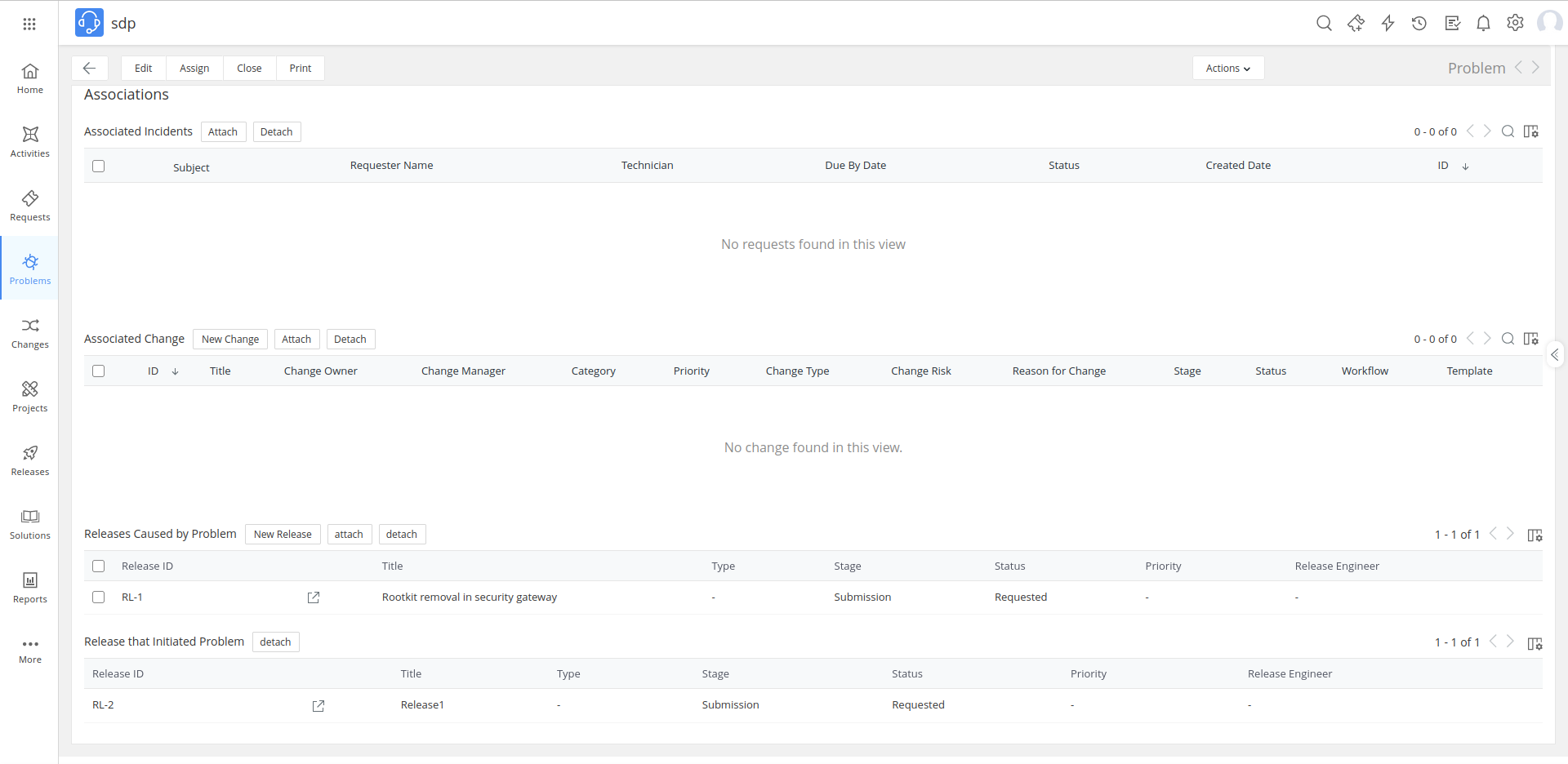Viewport: 1568px width, 764px height.
Task: Open the Solutions module in sidebar
Action: click(x=30, y=524)
